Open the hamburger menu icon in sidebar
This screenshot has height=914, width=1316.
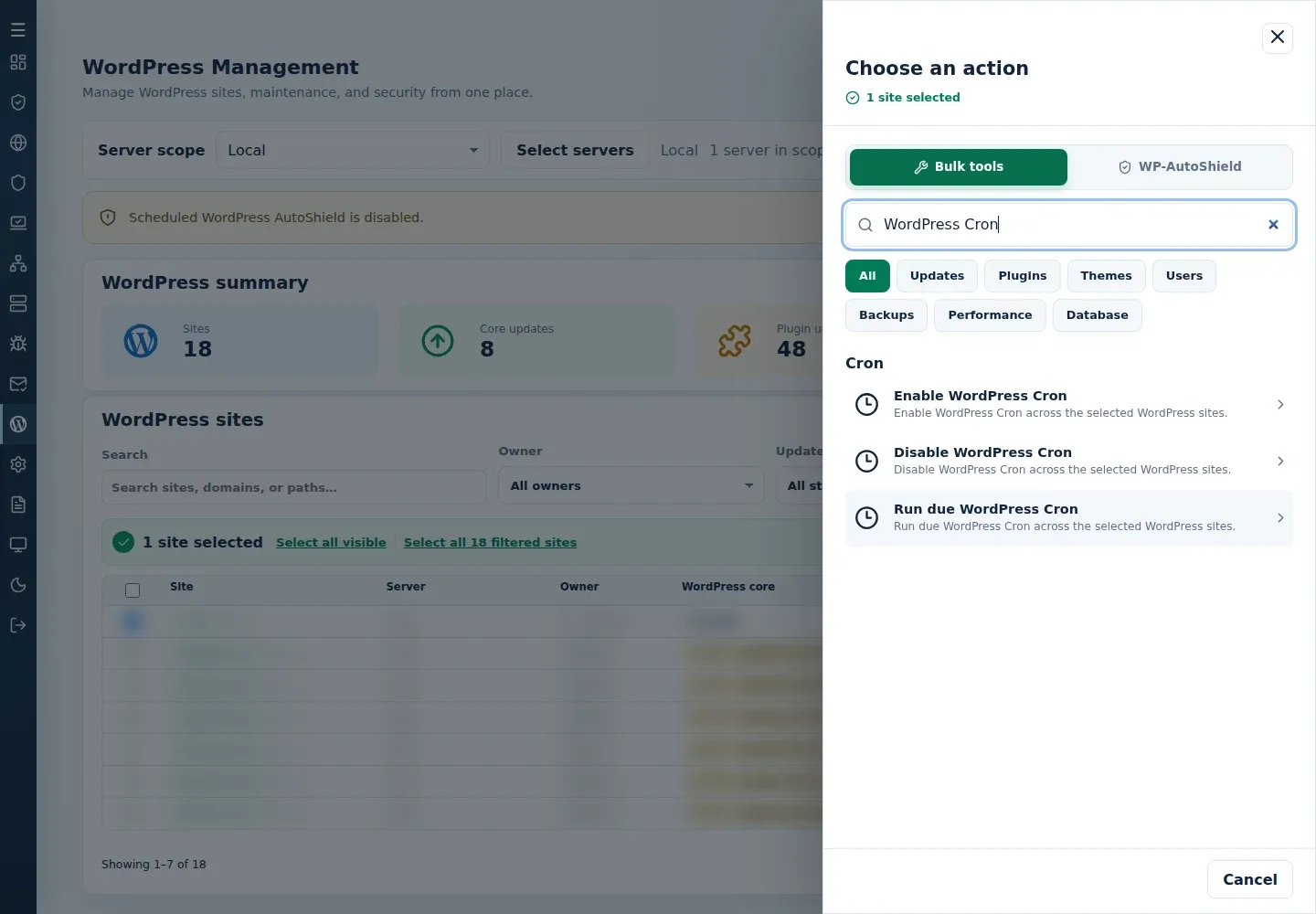18,29
